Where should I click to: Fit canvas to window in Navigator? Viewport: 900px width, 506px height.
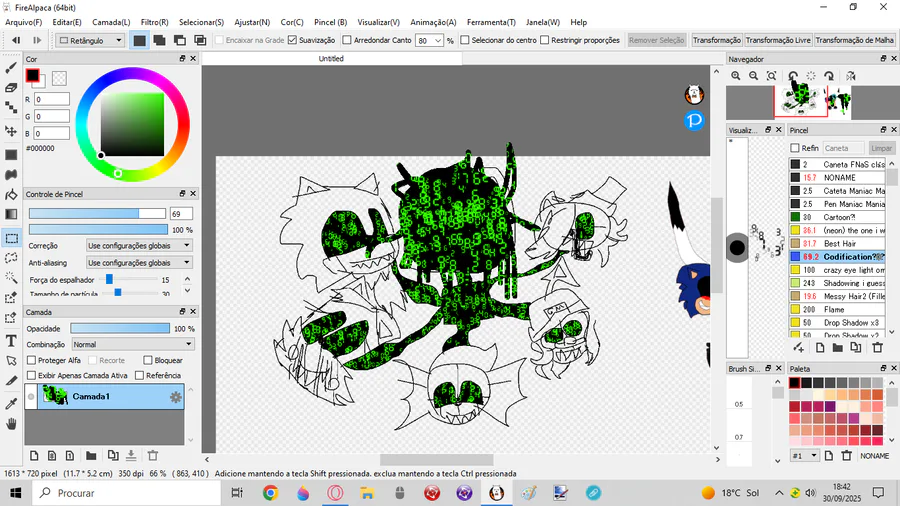click(771, 76)
